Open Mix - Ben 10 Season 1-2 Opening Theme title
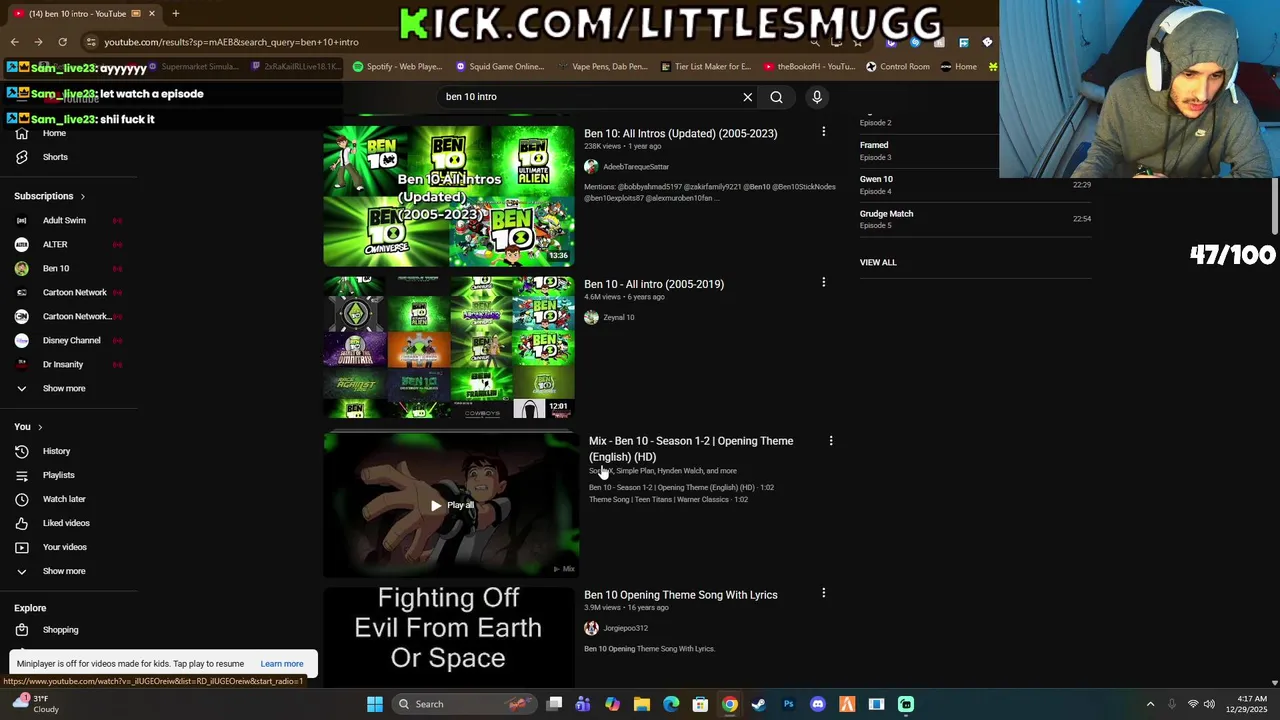Viewport: 1280px width, 720px height. [691, 449]
